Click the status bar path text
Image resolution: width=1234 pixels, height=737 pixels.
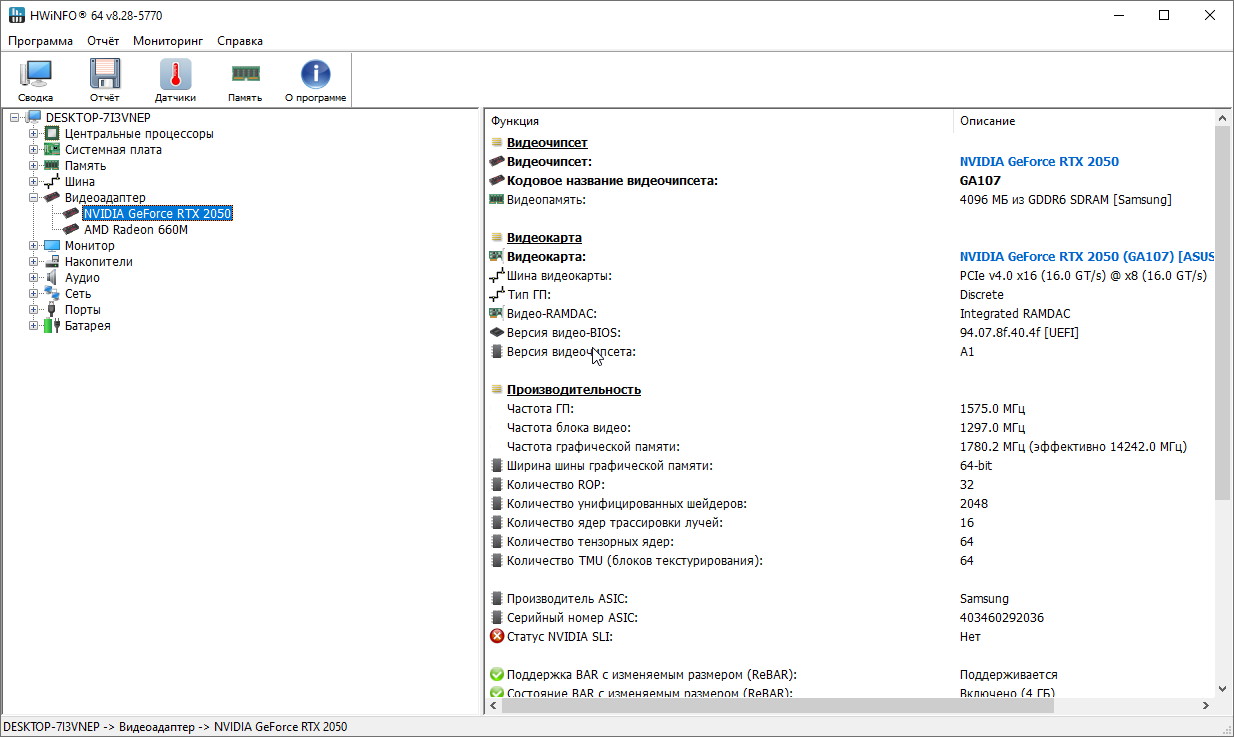click(x=175, y=727)
